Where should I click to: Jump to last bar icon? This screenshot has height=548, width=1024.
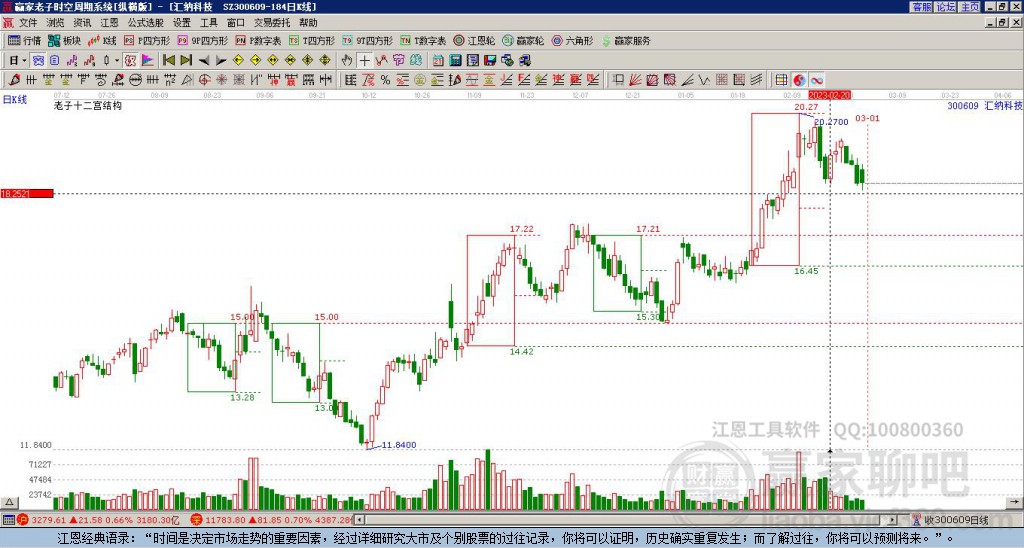(x=186, y=61)
